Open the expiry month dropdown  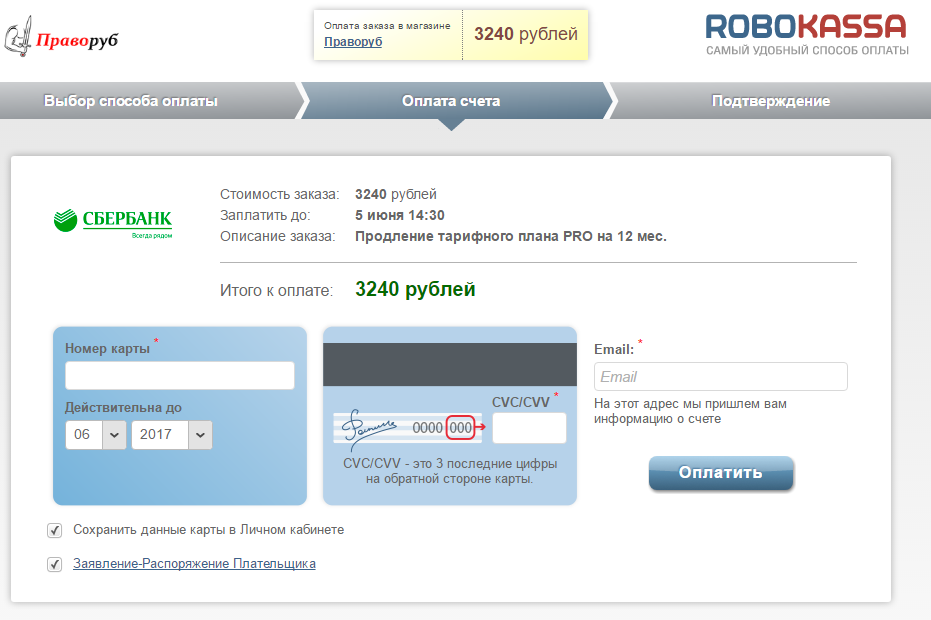point(96,435)
